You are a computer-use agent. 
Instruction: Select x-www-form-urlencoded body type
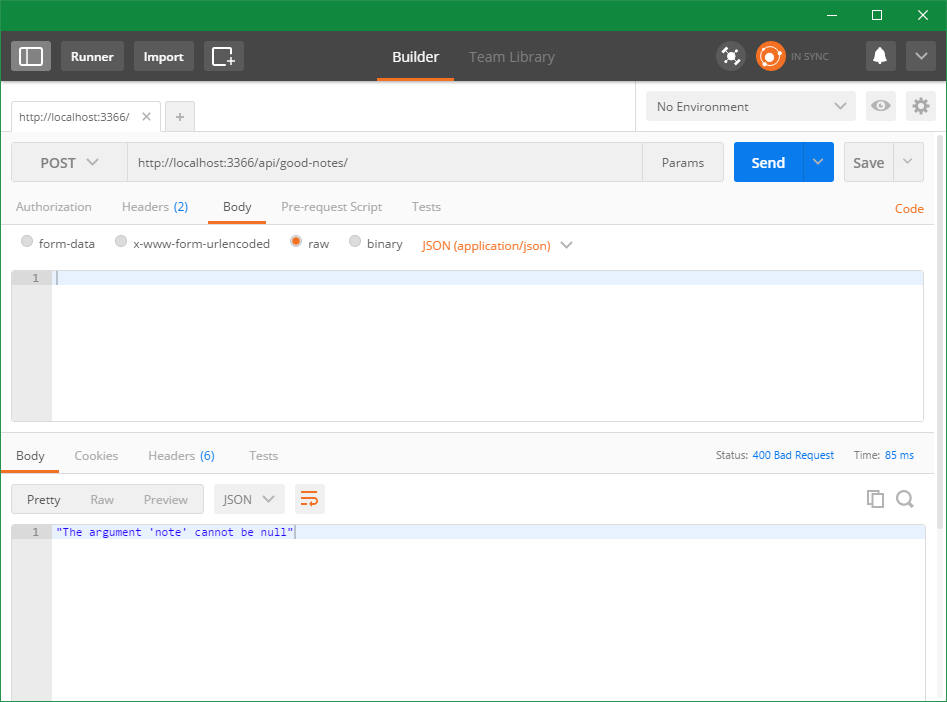click(x=121, y=242)
